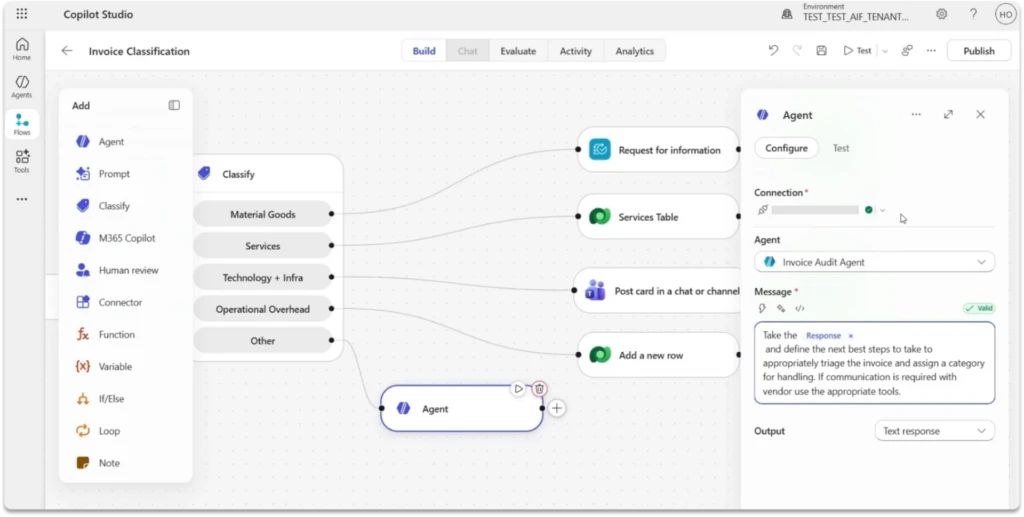Viewport: 1024px width, 517px height.
Task: Select the Request for information node
Action: point(658,149)
